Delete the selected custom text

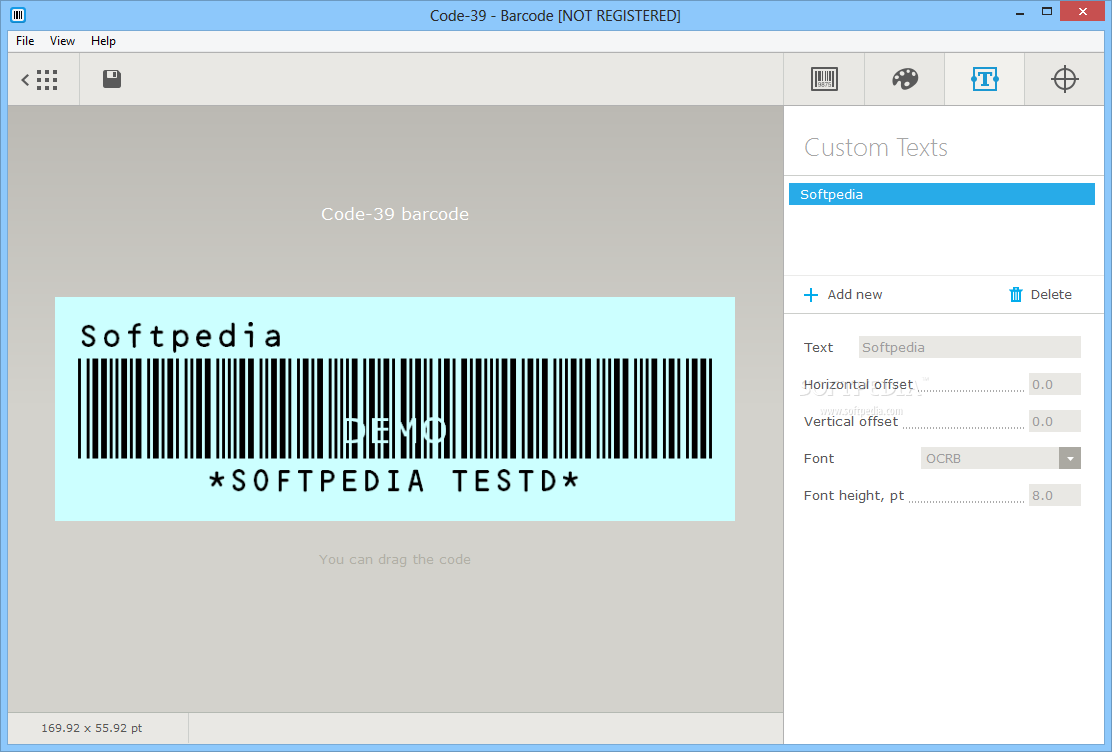(x=1040, y=294)
